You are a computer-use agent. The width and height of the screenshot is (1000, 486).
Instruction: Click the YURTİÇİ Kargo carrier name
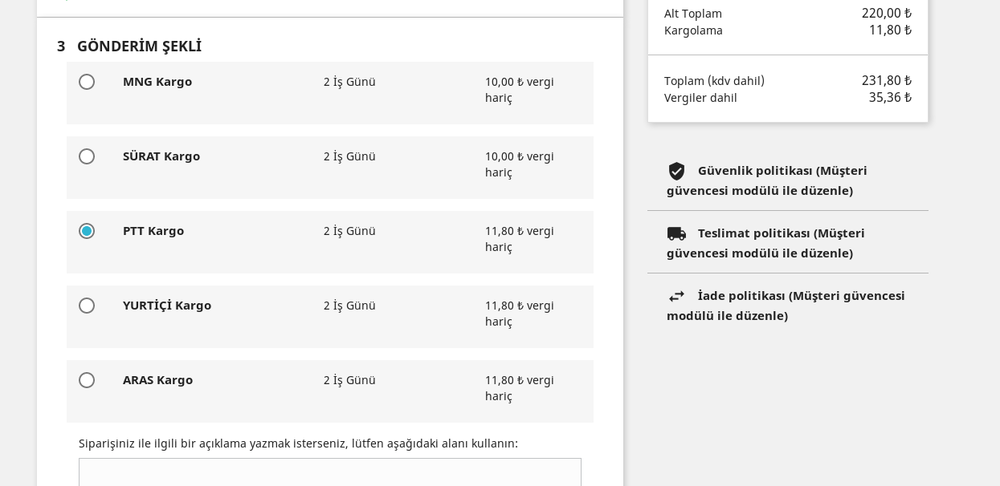[x=167, y=306]
